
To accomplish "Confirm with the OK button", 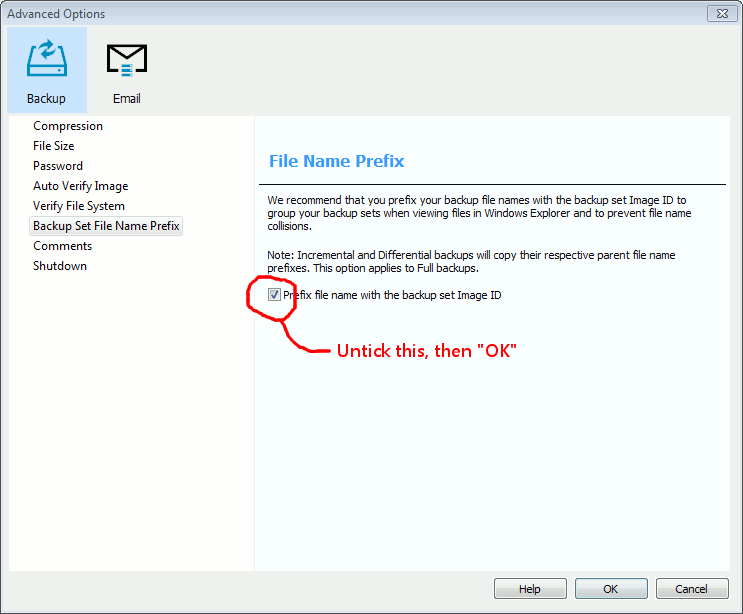I will coord(611,589).
